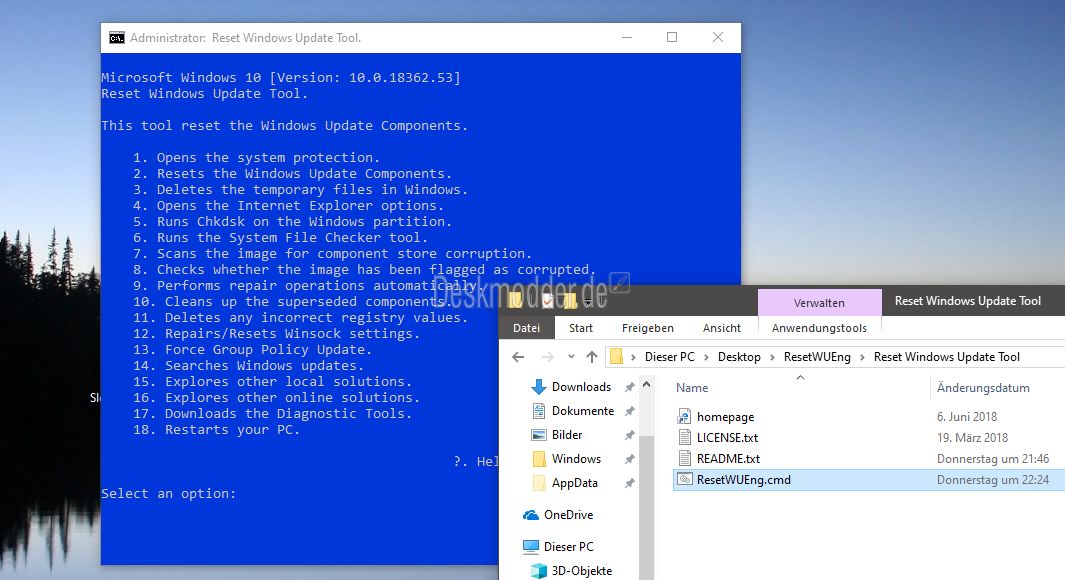Open the Datei ribbon tab
The image size is (1065, 580).
526,328
